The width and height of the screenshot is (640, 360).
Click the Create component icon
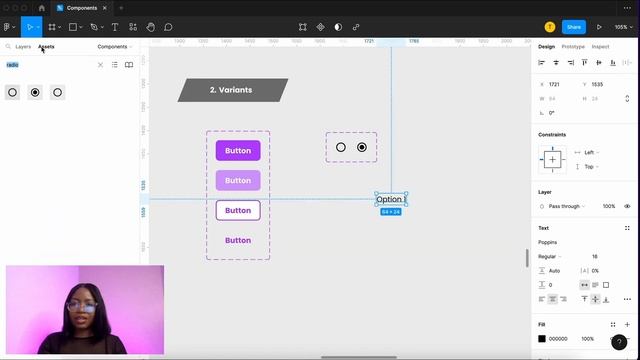tap(320, 27)
